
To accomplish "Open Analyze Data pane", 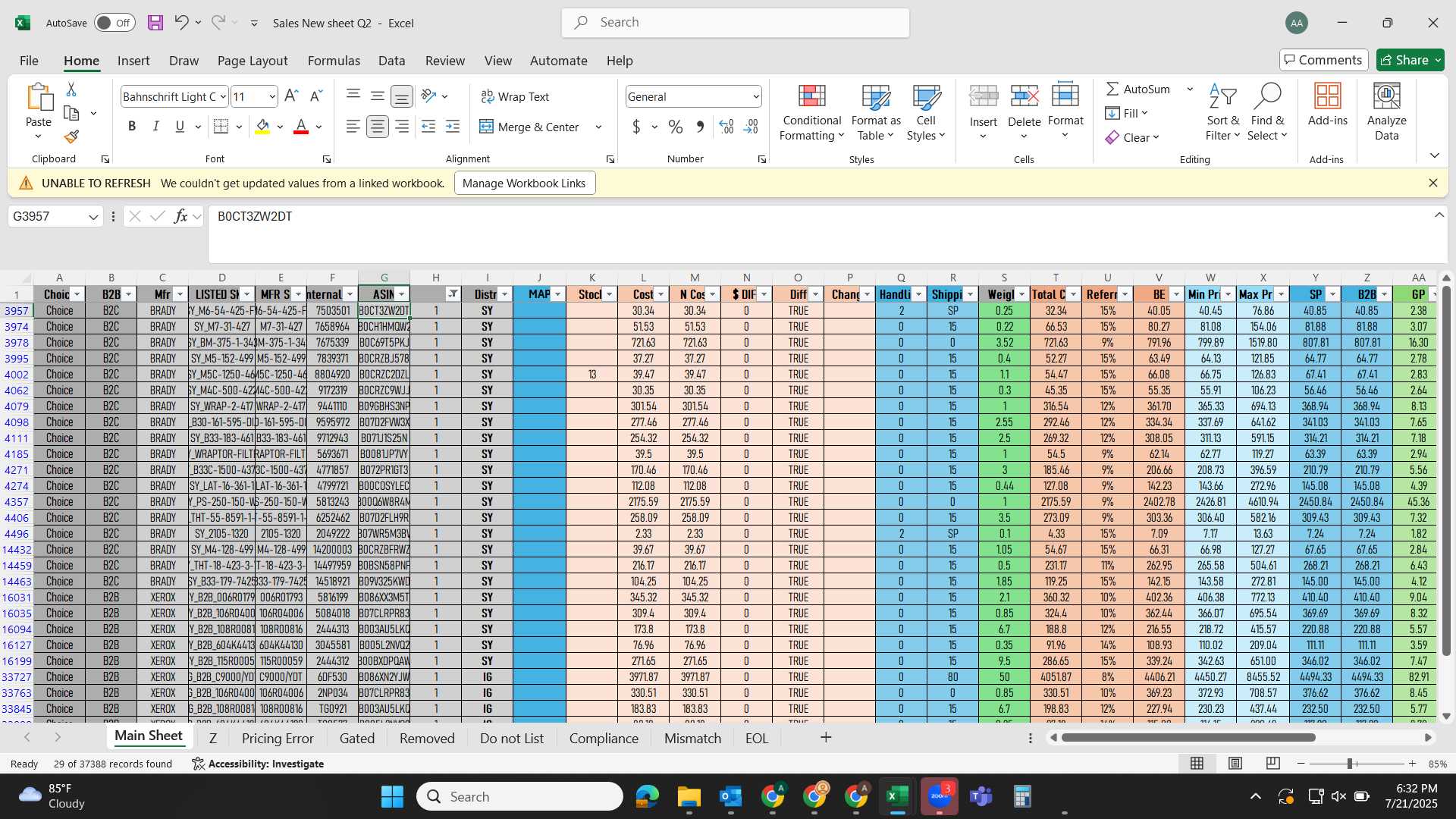I will pos(1387,112).
